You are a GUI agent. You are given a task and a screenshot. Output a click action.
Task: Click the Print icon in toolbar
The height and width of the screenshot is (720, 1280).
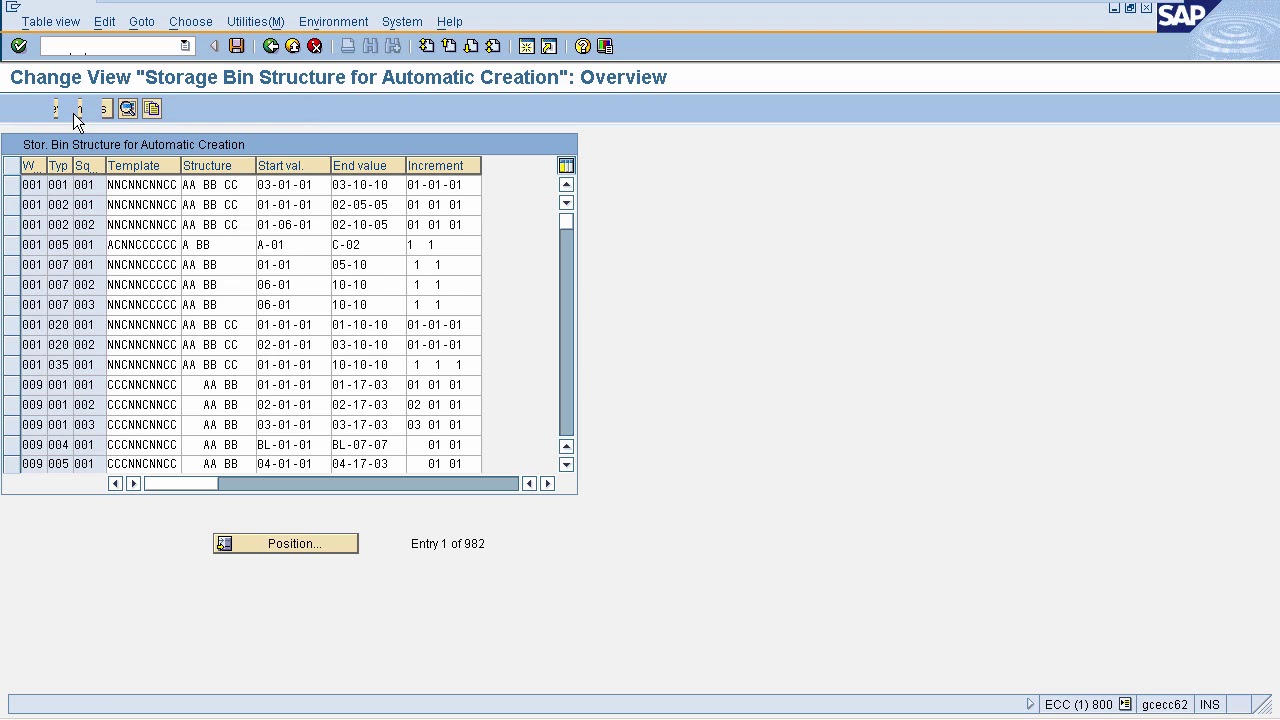(348, 46)
